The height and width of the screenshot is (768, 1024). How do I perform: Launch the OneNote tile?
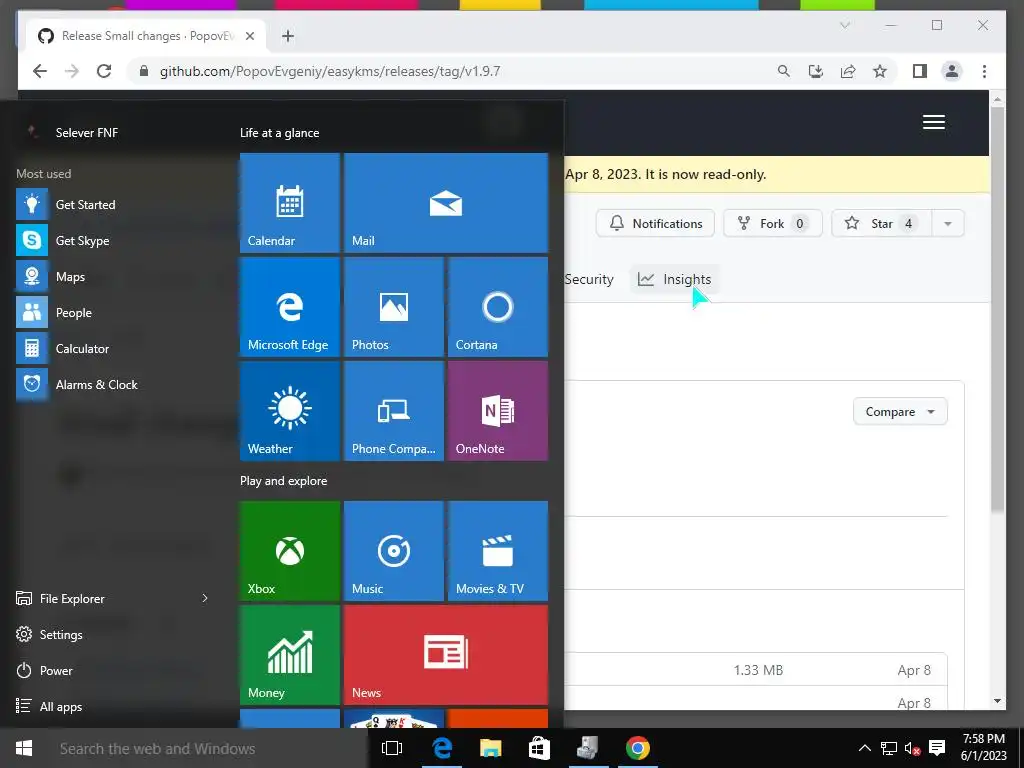[498, 411]
